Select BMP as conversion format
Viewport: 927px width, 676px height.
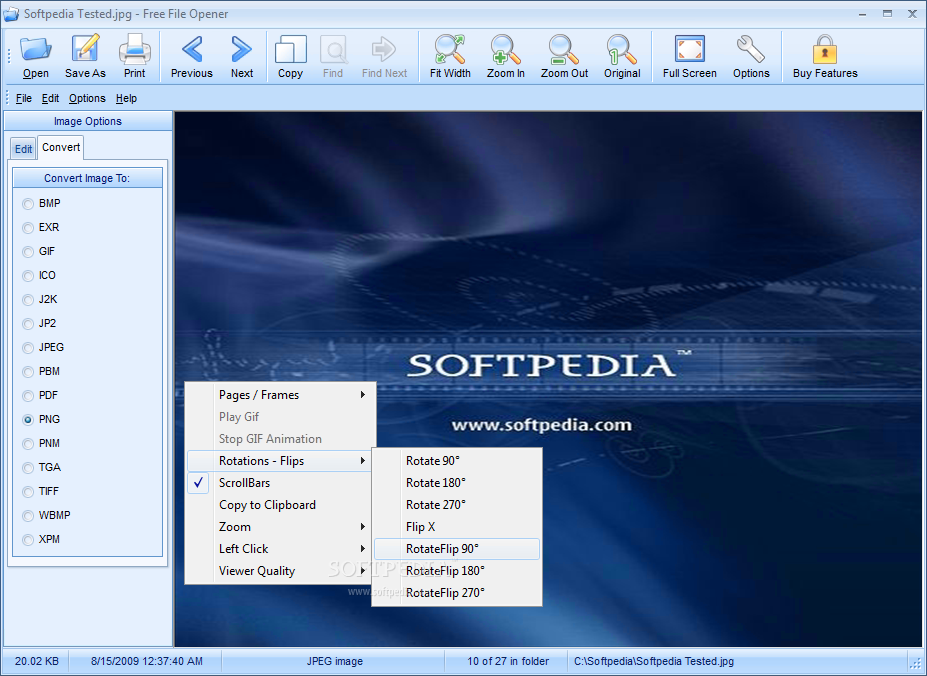pos(28,204)
